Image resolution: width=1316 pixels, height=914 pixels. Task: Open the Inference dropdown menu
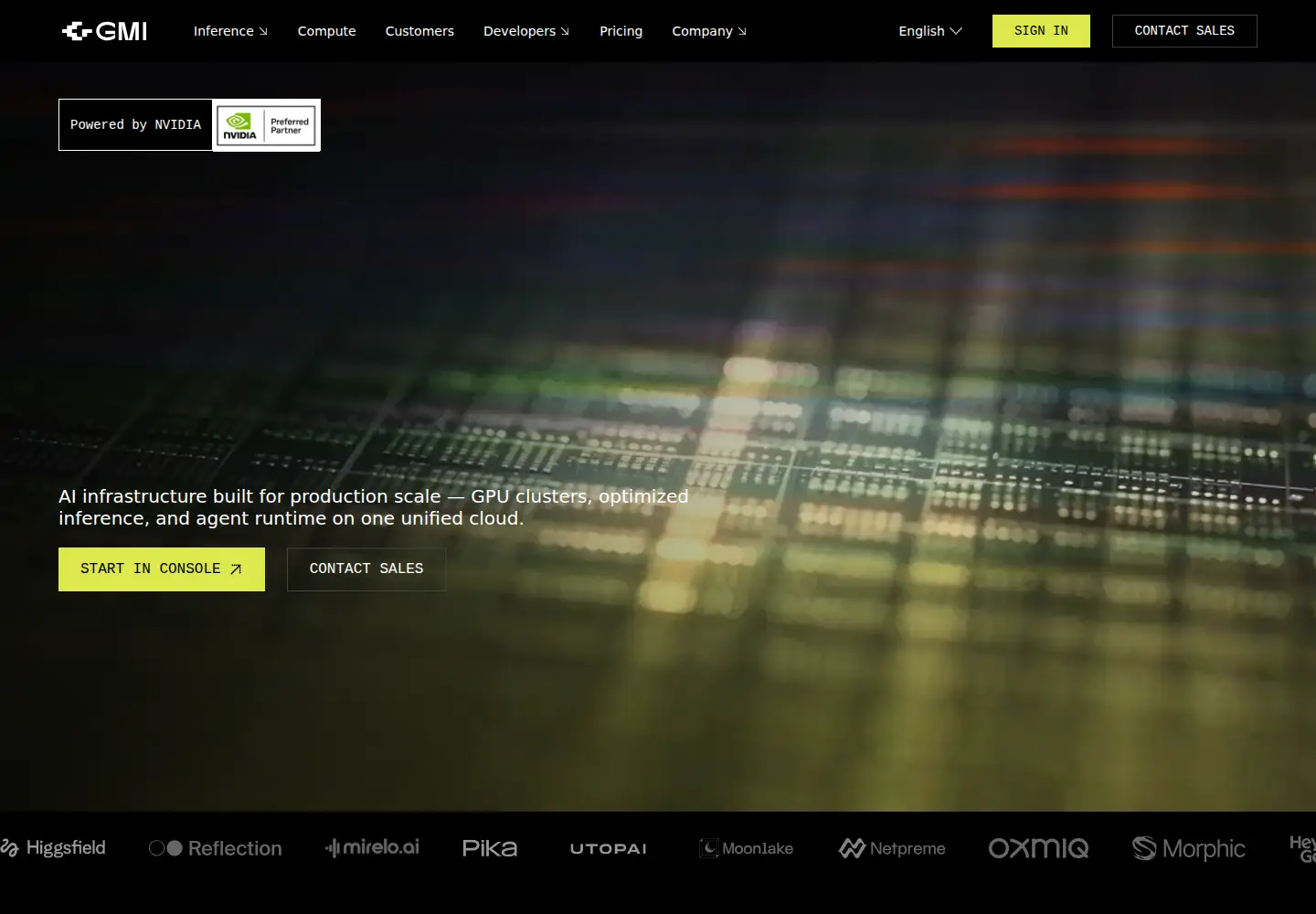[230, 31]
